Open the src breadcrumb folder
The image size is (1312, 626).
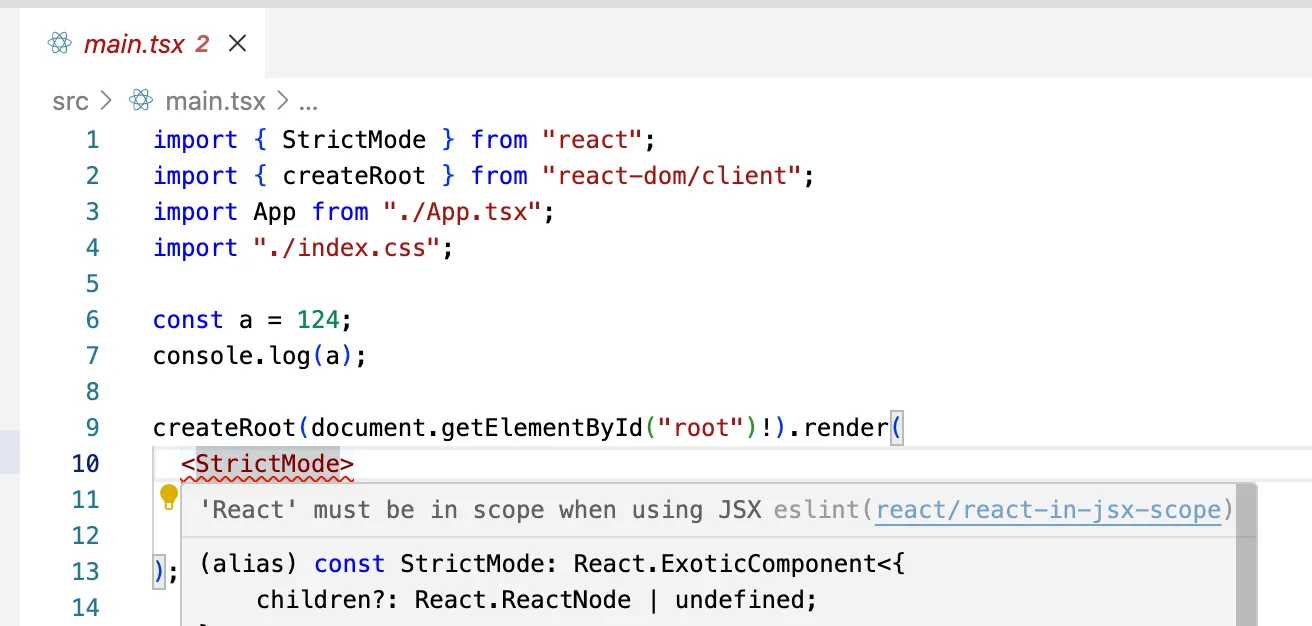click(71, 101)
